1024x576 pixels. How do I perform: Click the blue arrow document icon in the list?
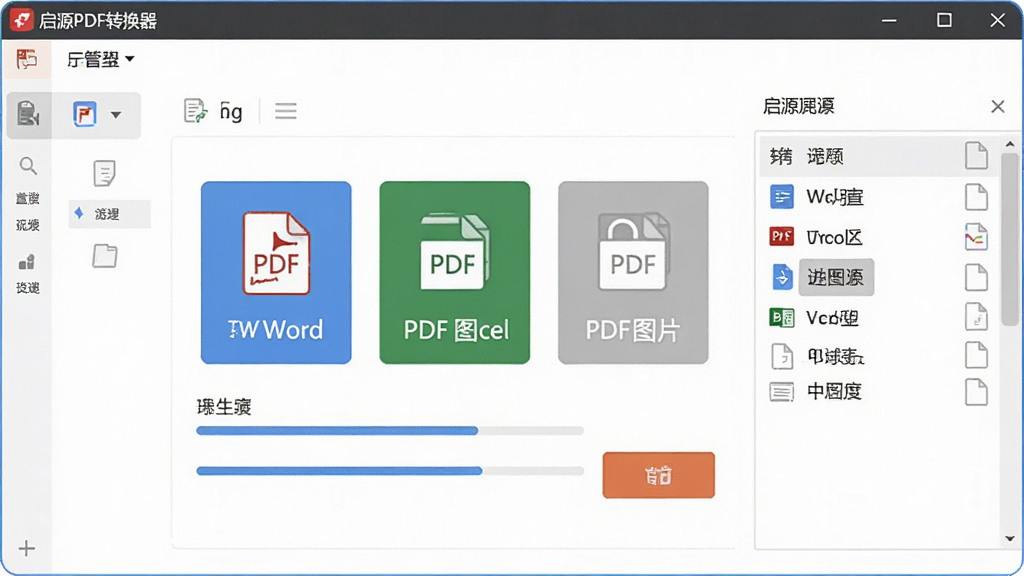pyautogui.click(x=782, y=277)
